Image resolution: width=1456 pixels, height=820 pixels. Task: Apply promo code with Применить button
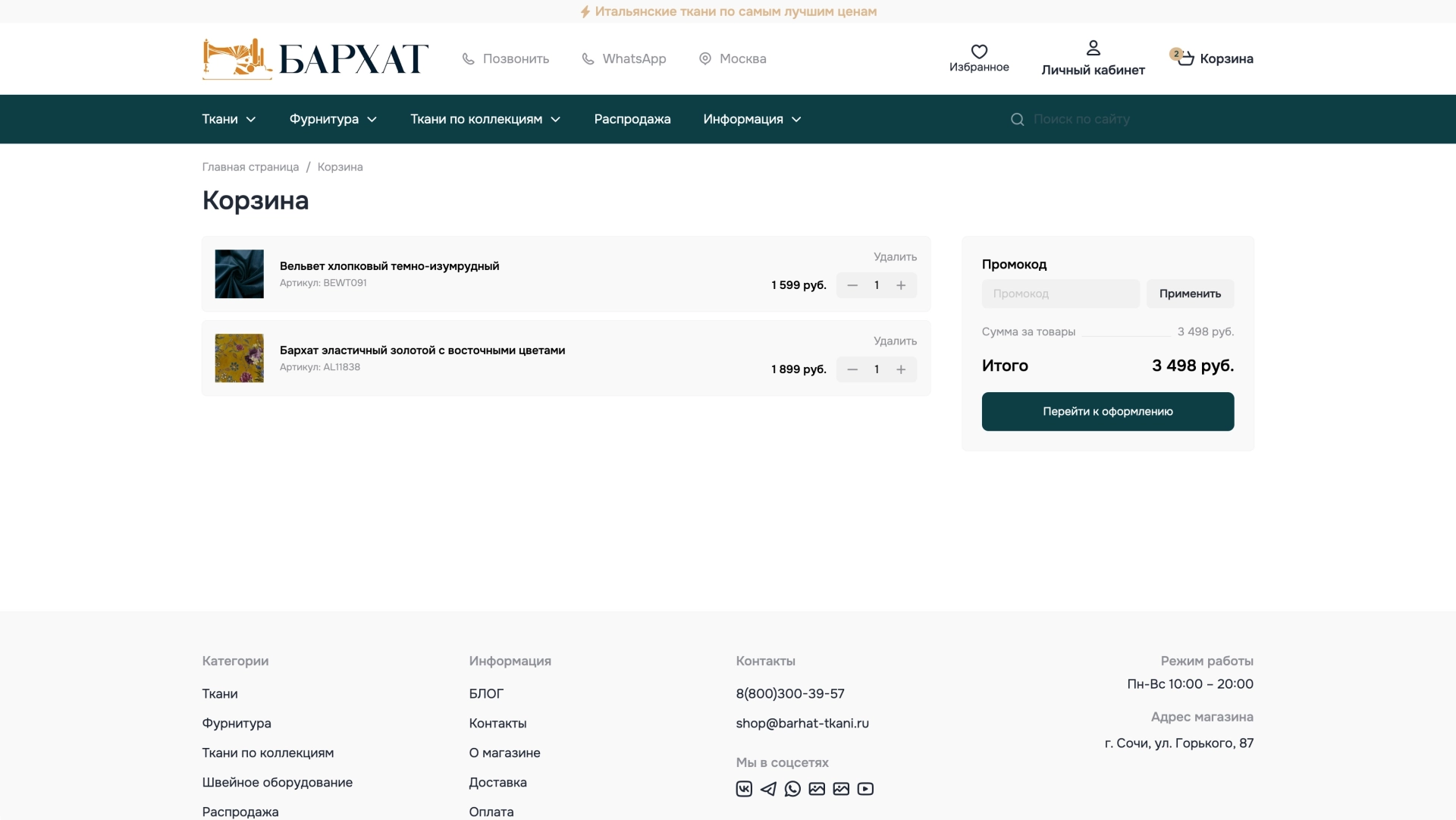point(1190,294)
